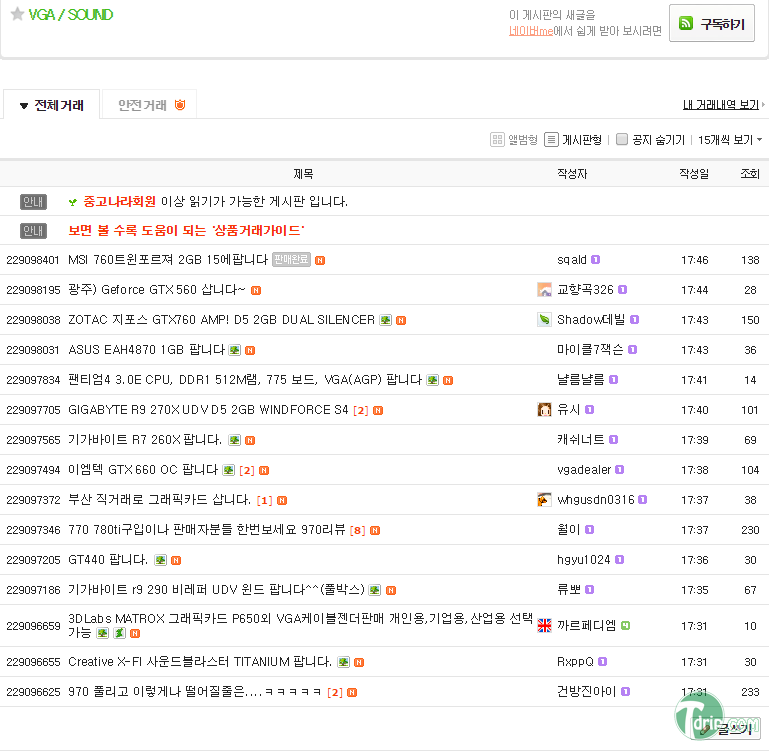Open ZOTAC 지포스 GTX760 AMP! post
The height and width of the screenshot is (751, 769).
[221, 320]
